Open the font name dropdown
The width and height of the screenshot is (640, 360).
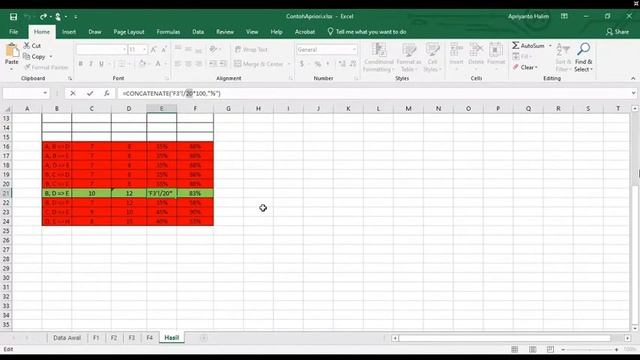(x=124, y=49)
